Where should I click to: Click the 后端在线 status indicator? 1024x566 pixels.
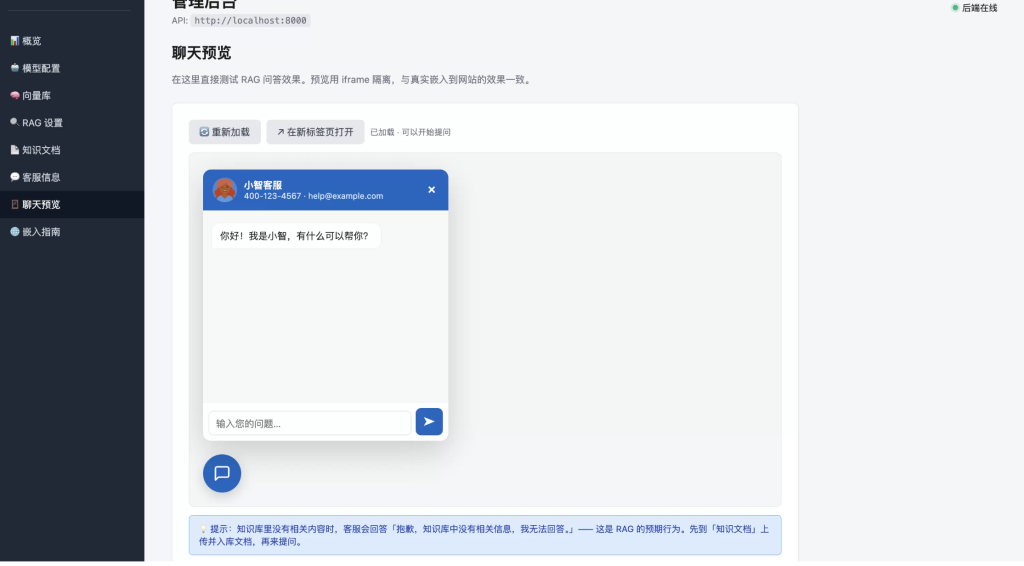click(974, 8)
